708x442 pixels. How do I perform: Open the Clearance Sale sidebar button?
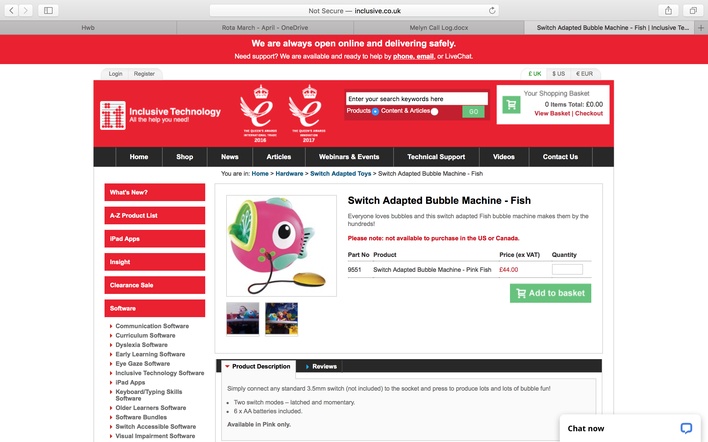click(x=154, y=285)
